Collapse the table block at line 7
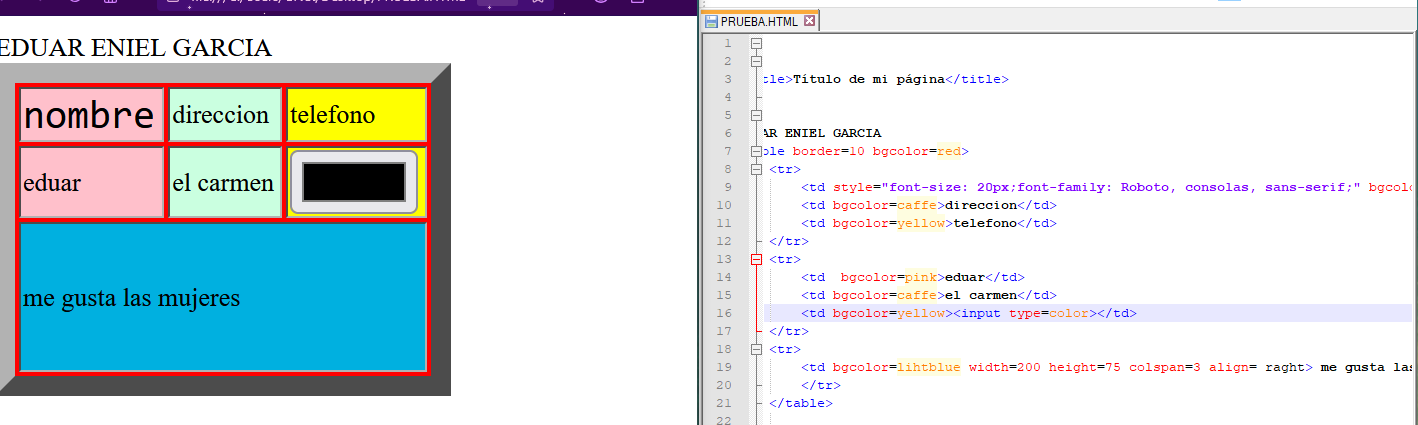The image size is (1418, 425). tap(756, 152)
